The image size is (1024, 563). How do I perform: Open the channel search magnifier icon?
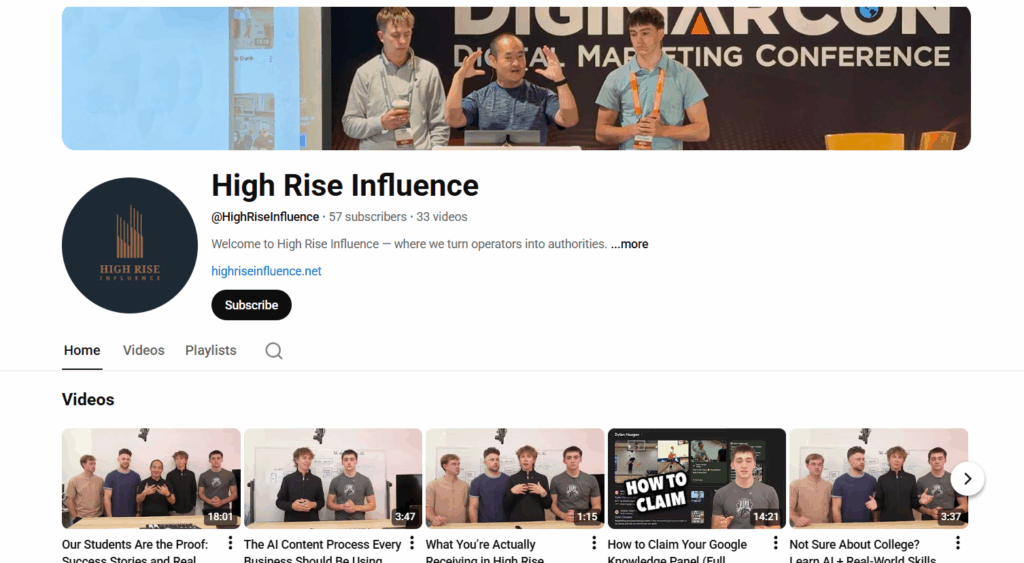click(x=274, y=351)
